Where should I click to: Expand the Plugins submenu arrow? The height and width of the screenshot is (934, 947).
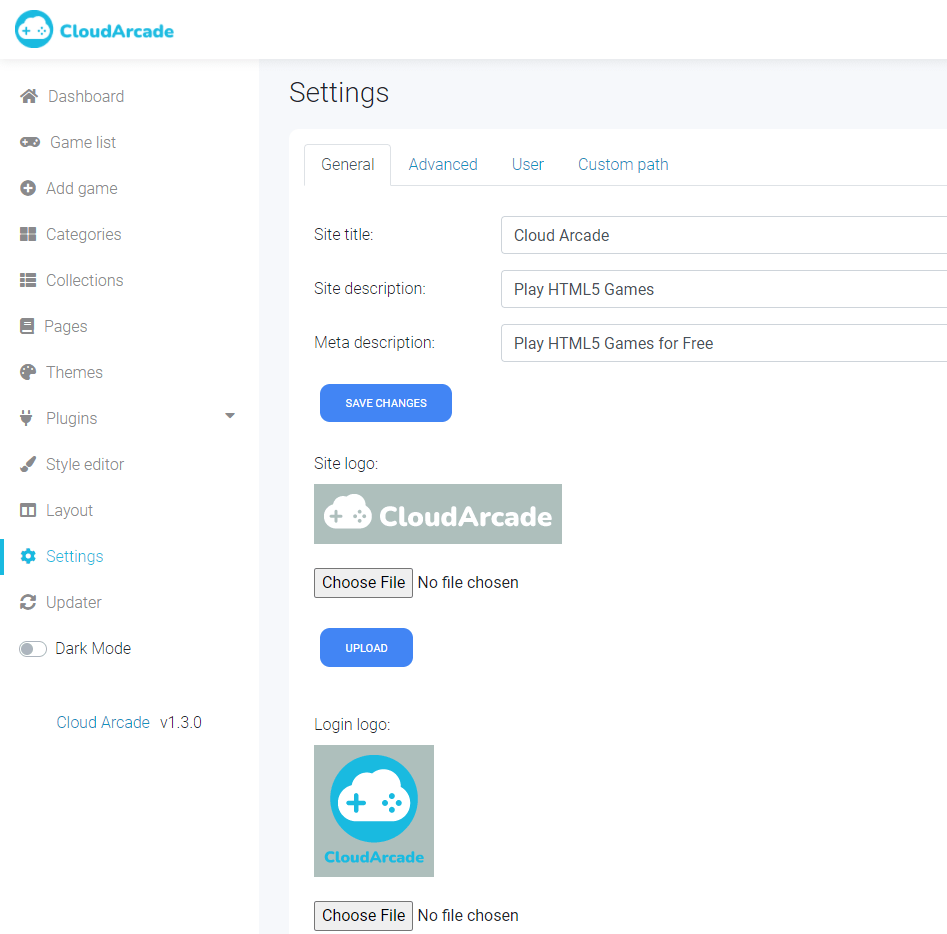pos(230,416)
